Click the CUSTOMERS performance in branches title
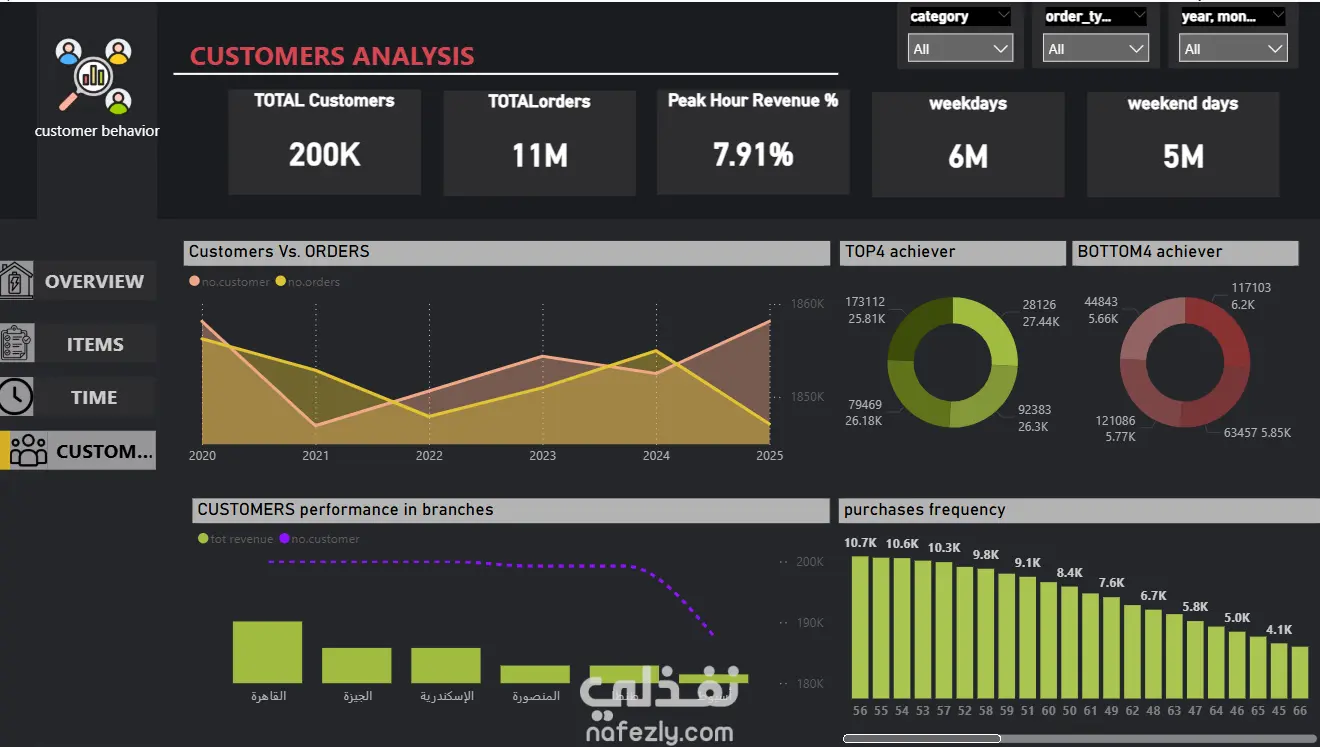The width and height of the screenshot is (1320, 747). tap(345, 510)
